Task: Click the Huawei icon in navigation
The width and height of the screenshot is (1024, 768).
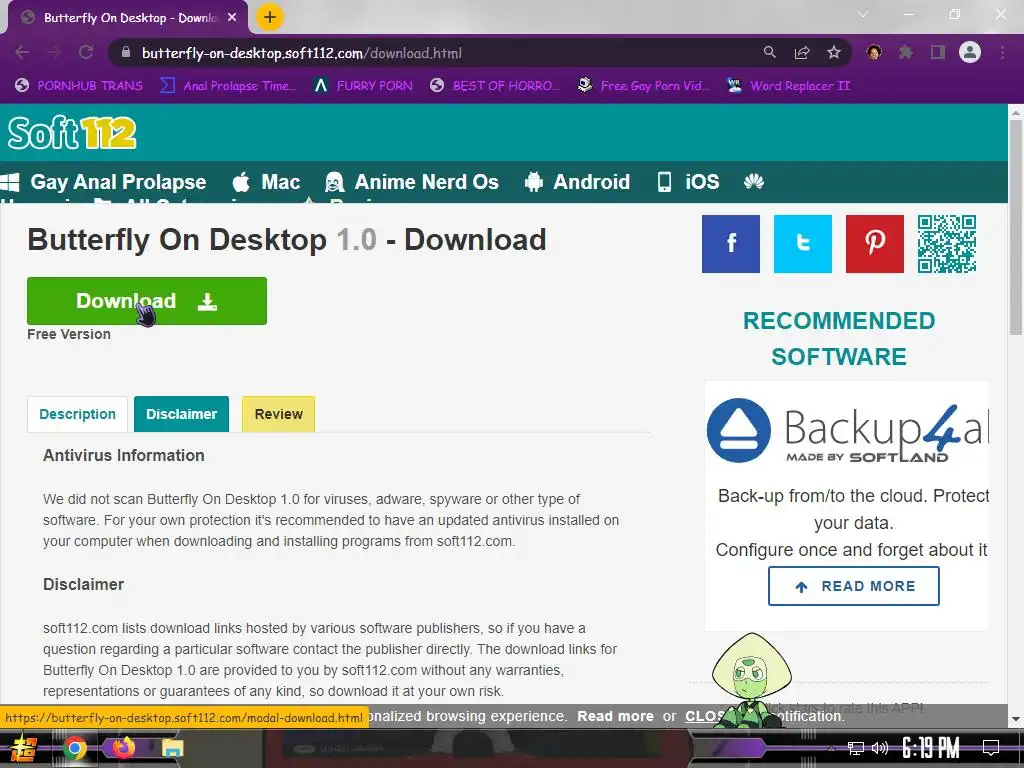Action: (754, 182)
